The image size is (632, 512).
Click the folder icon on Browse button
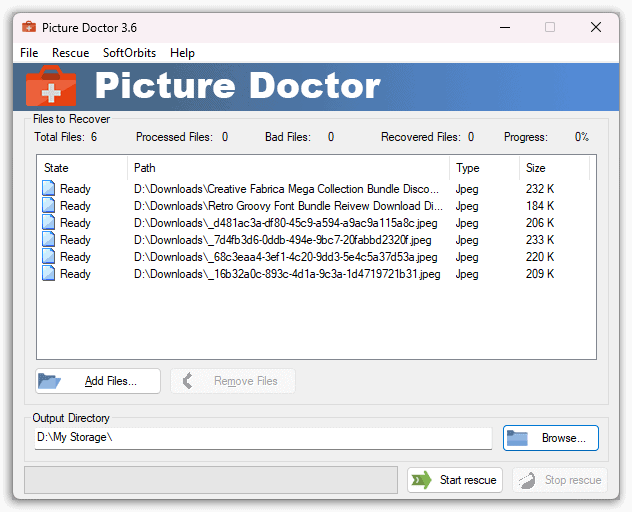[x=517, y=438]
